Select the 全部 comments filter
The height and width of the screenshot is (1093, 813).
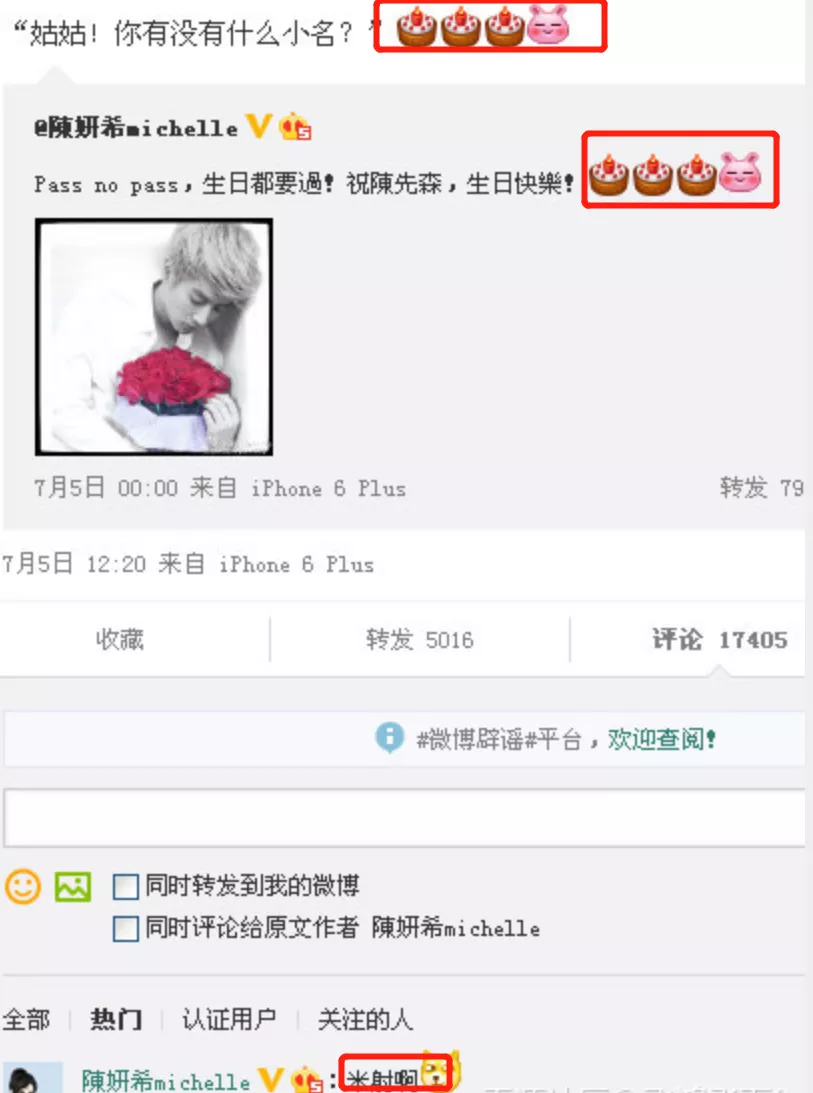pyautogui.click(x=26, y=1019)
